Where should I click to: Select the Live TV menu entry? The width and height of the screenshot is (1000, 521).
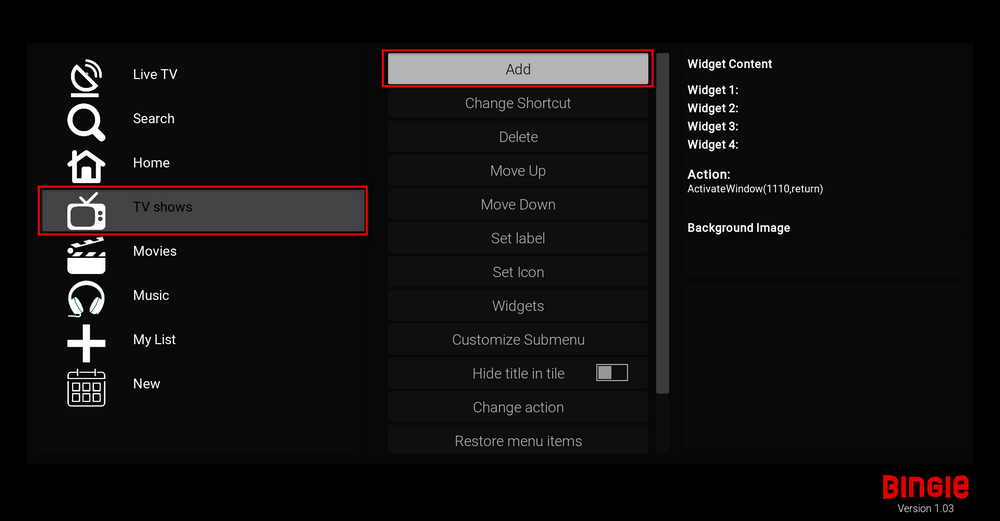pos(155,74)
